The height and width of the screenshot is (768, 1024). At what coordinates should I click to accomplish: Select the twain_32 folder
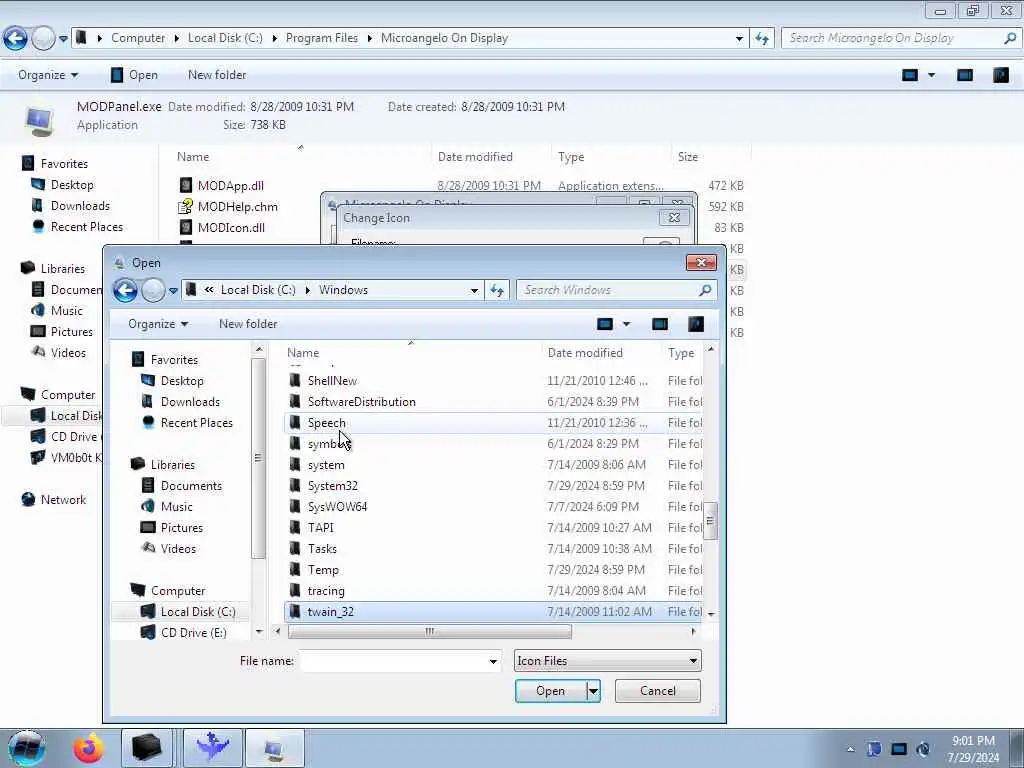click(x=330, y=612)
